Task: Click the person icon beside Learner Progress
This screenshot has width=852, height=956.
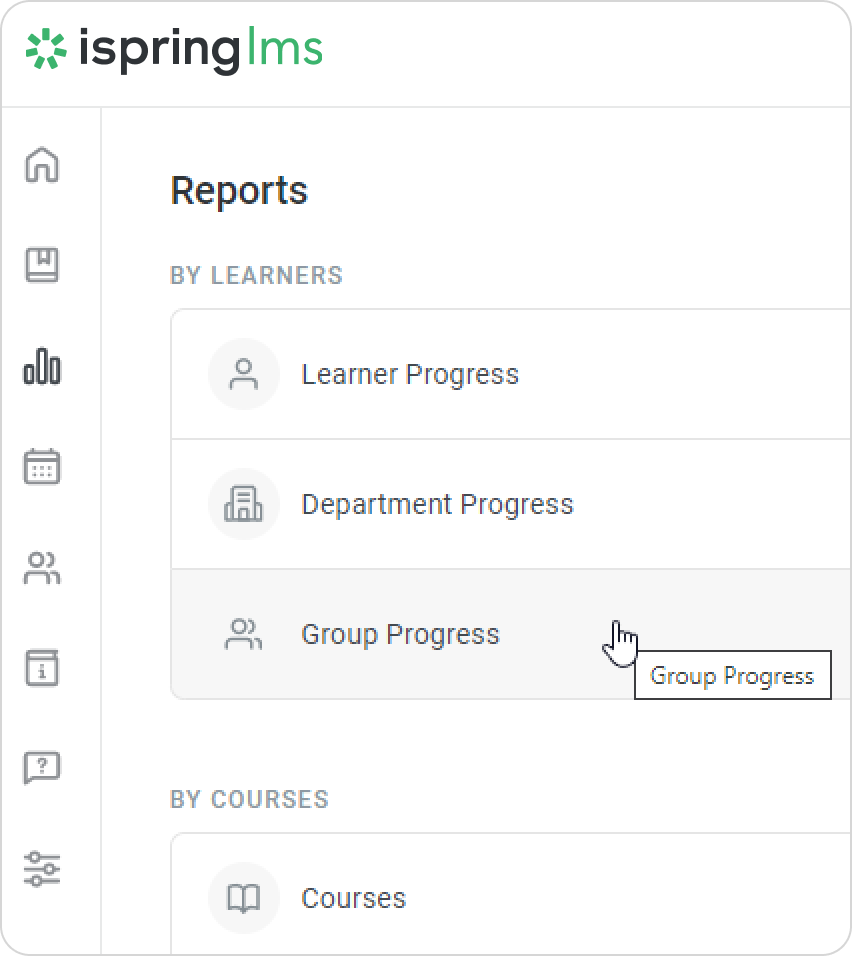Action: click(243, 374)
